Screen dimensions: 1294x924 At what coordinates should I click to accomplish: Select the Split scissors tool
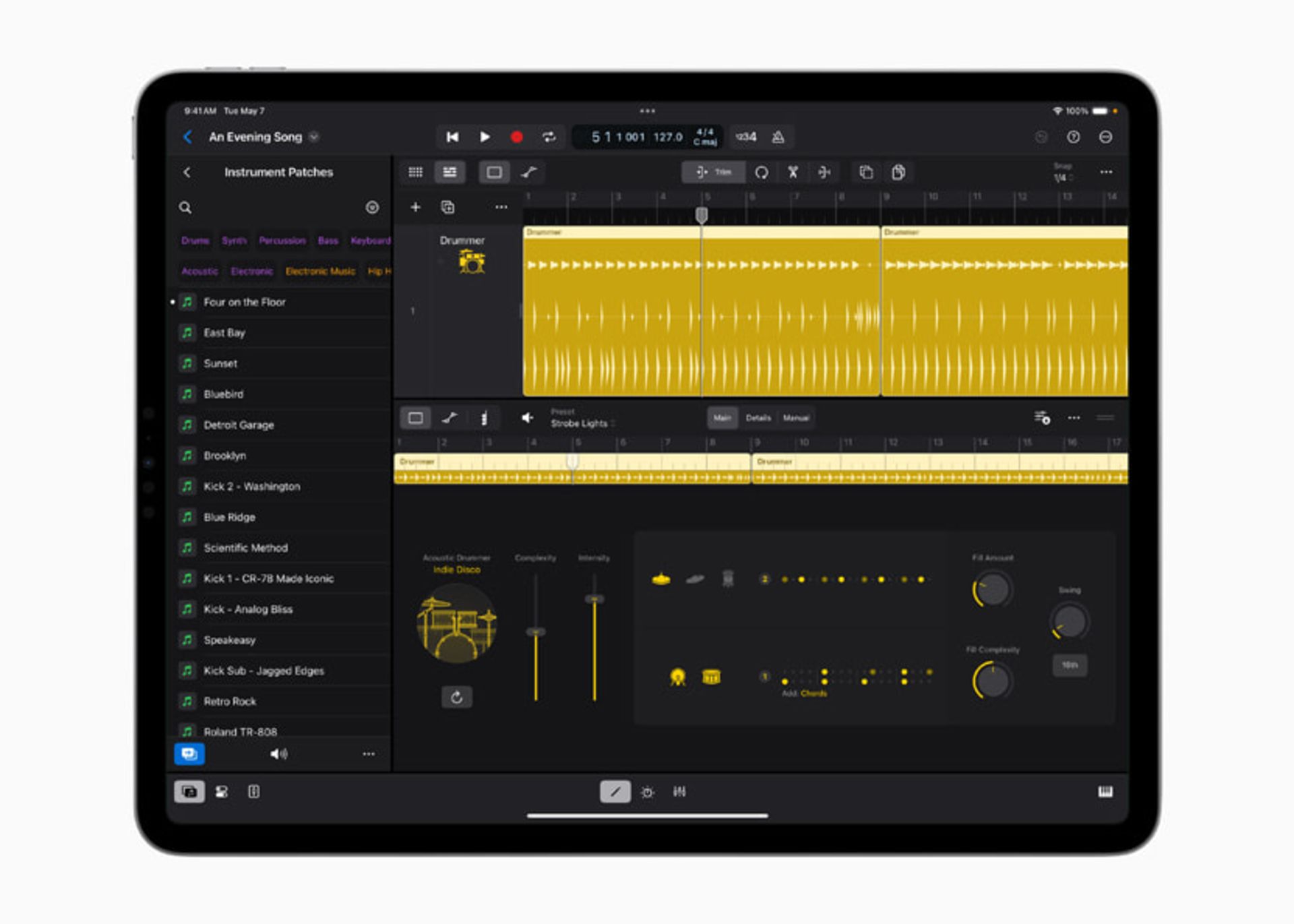tap(793, 173)
